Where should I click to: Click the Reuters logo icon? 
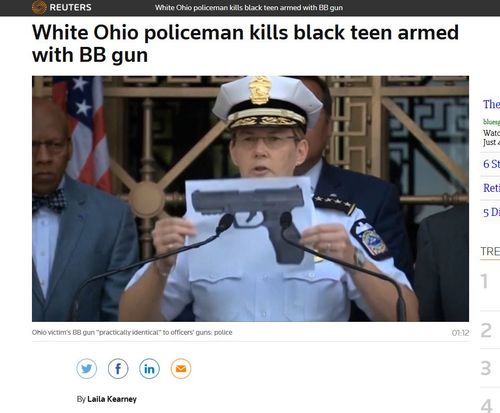click(x=39, y=7)
